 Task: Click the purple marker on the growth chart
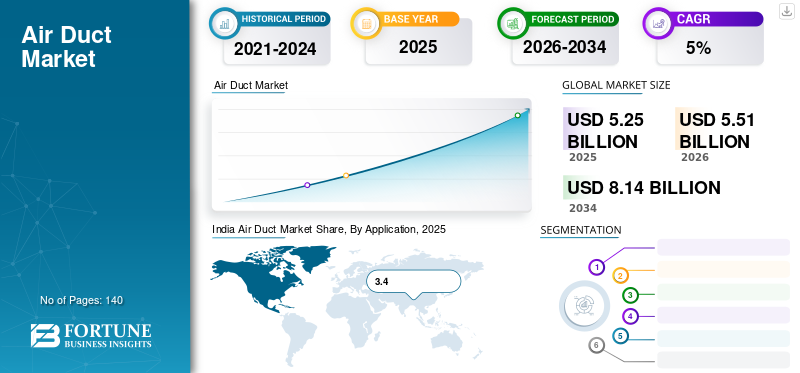(307, 185)
